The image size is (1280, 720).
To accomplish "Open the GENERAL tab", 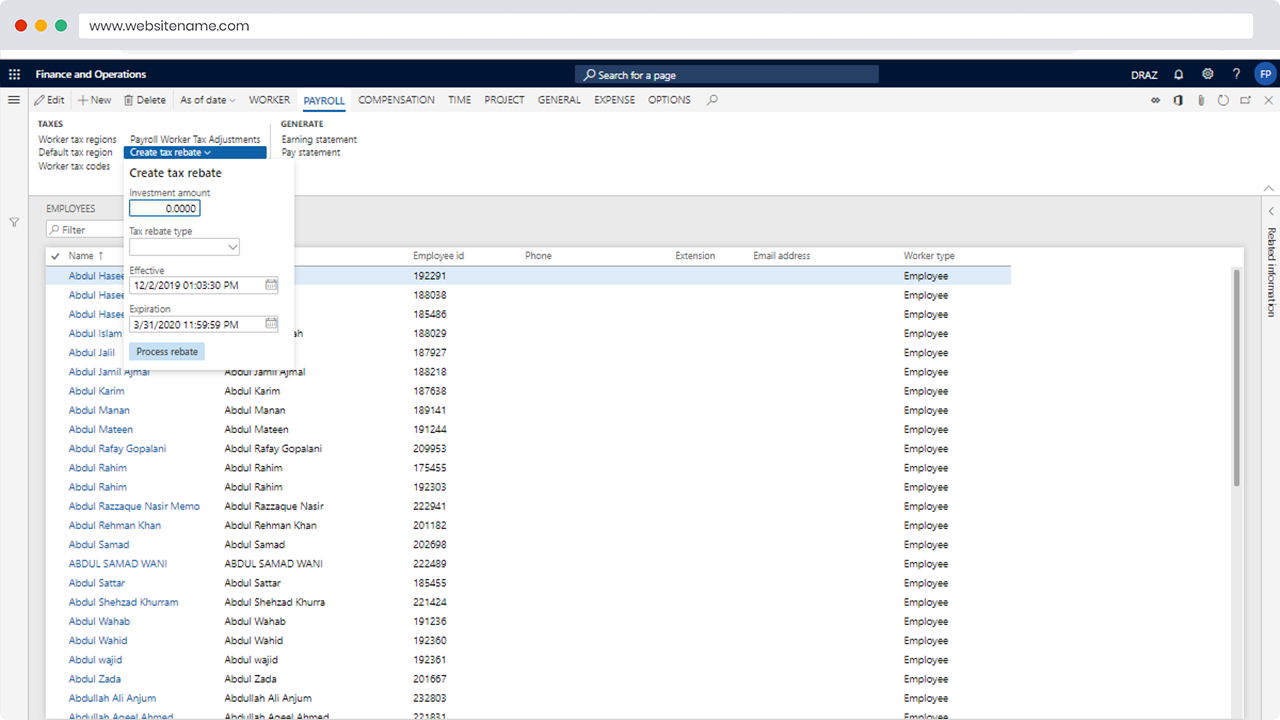I will click(559, 100).
